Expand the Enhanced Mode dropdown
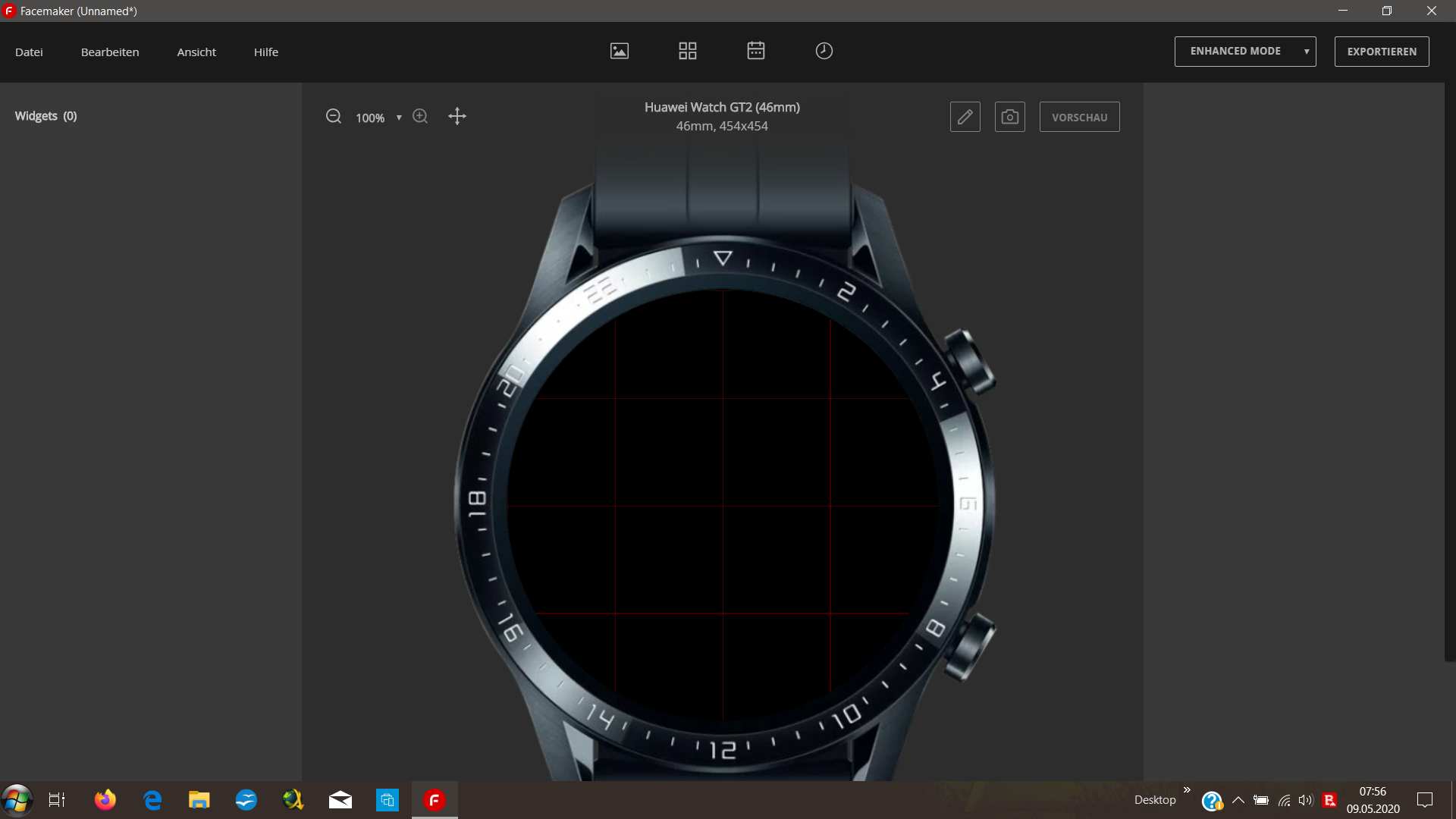The width and height of the screenshot is (1456, 819). [1245, 52]
